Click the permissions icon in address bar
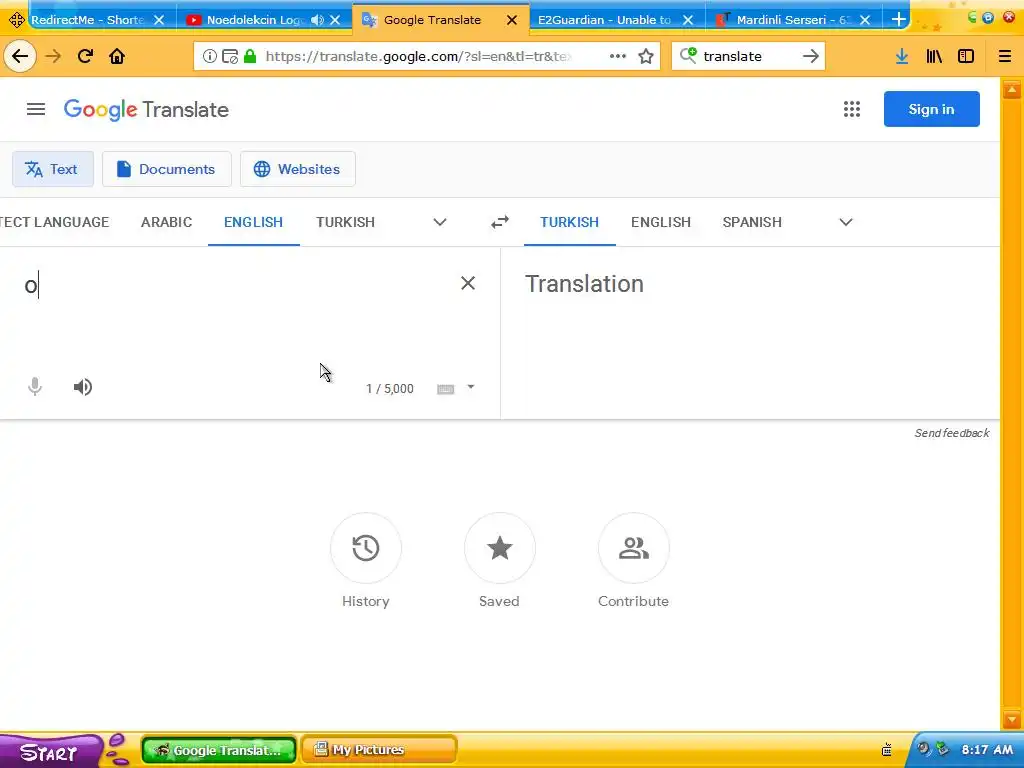Viewport: 1024px width, 768px height. [230, 56]
